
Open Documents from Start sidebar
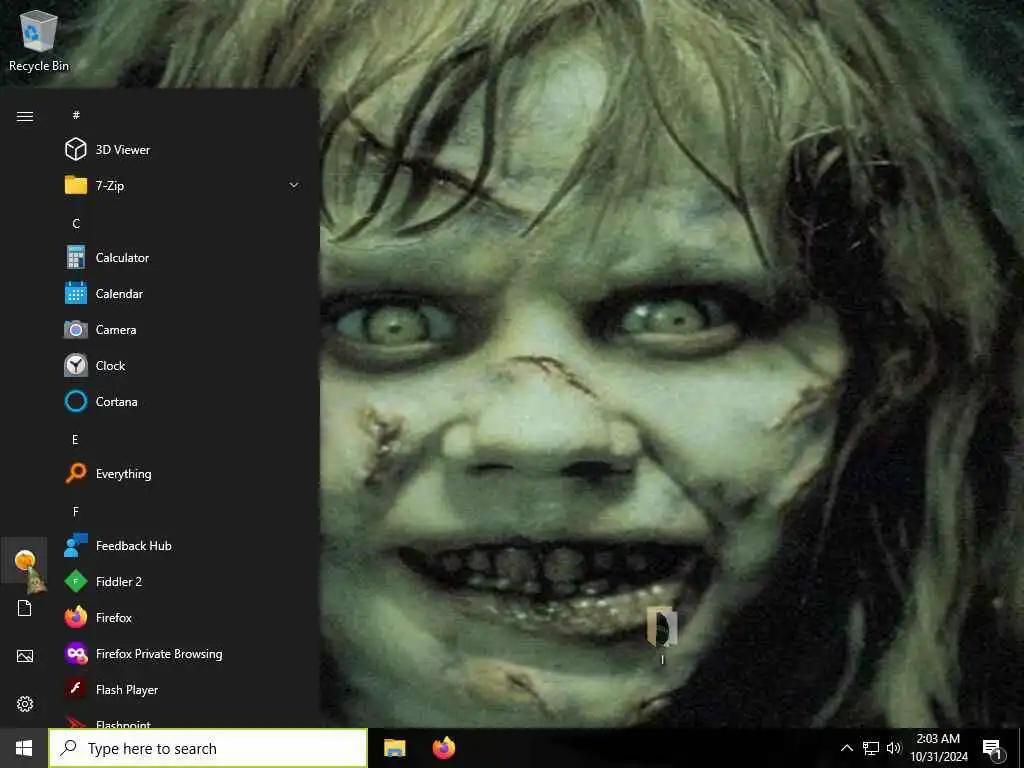click(25, 608)
